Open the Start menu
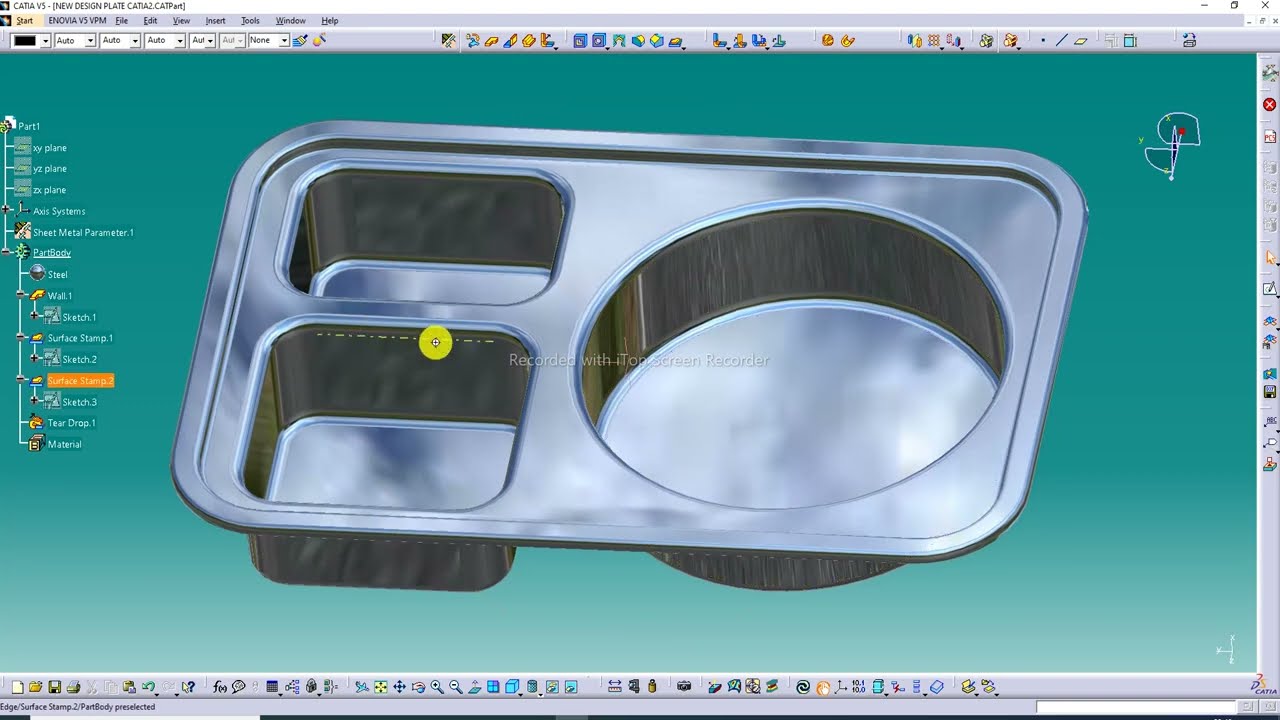Image resolution: width=1280 pixels, height=720 pixels. click(x=24, y=20)
